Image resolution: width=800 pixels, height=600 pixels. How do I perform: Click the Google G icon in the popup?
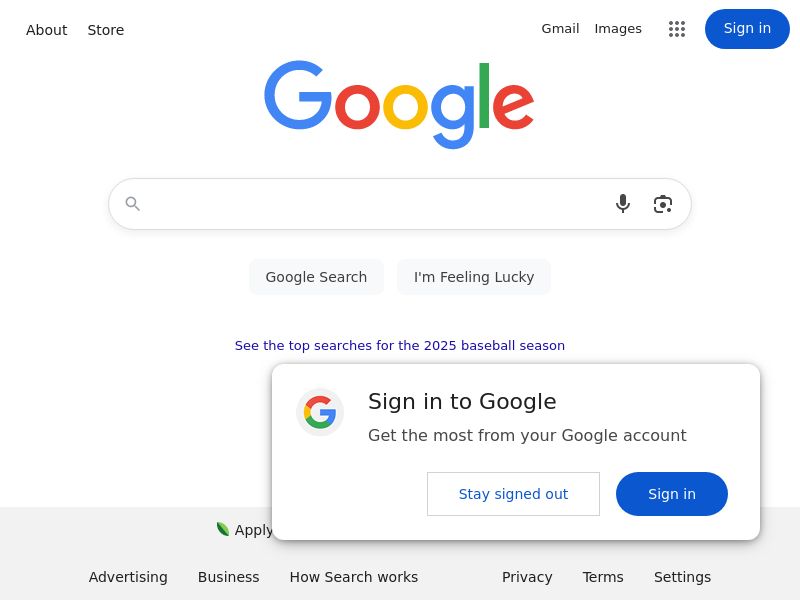(320, 412)
